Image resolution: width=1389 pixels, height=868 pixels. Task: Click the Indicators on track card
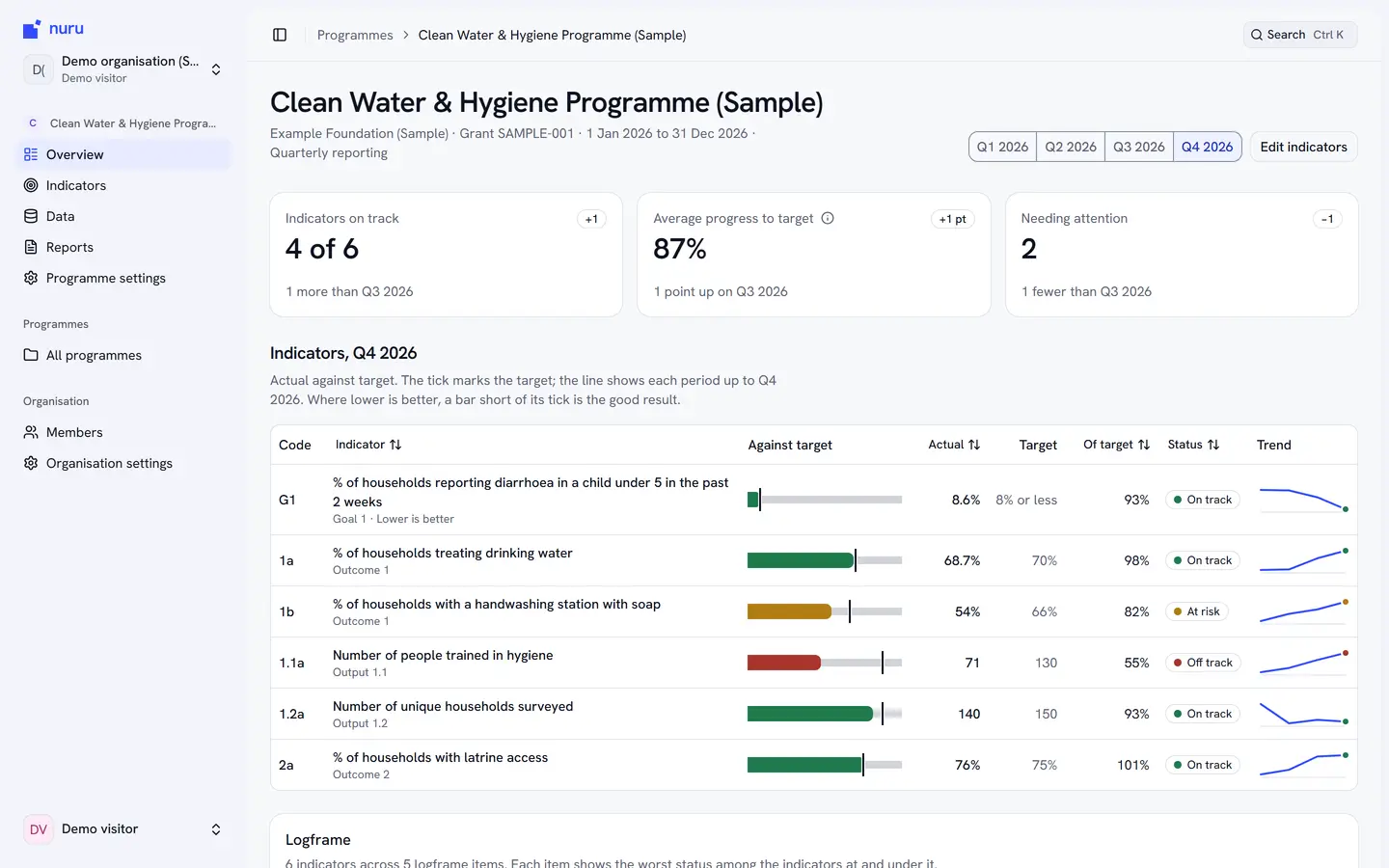coord(446,255)
